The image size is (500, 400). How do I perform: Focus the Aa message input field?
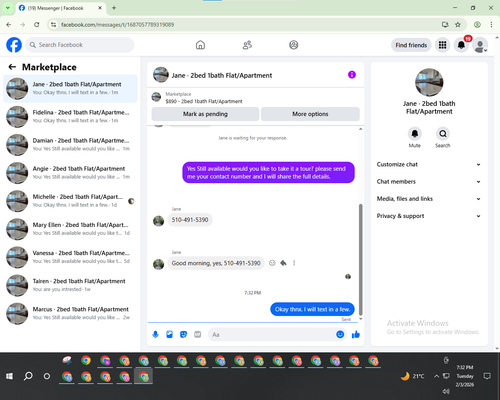coord(273,334)
